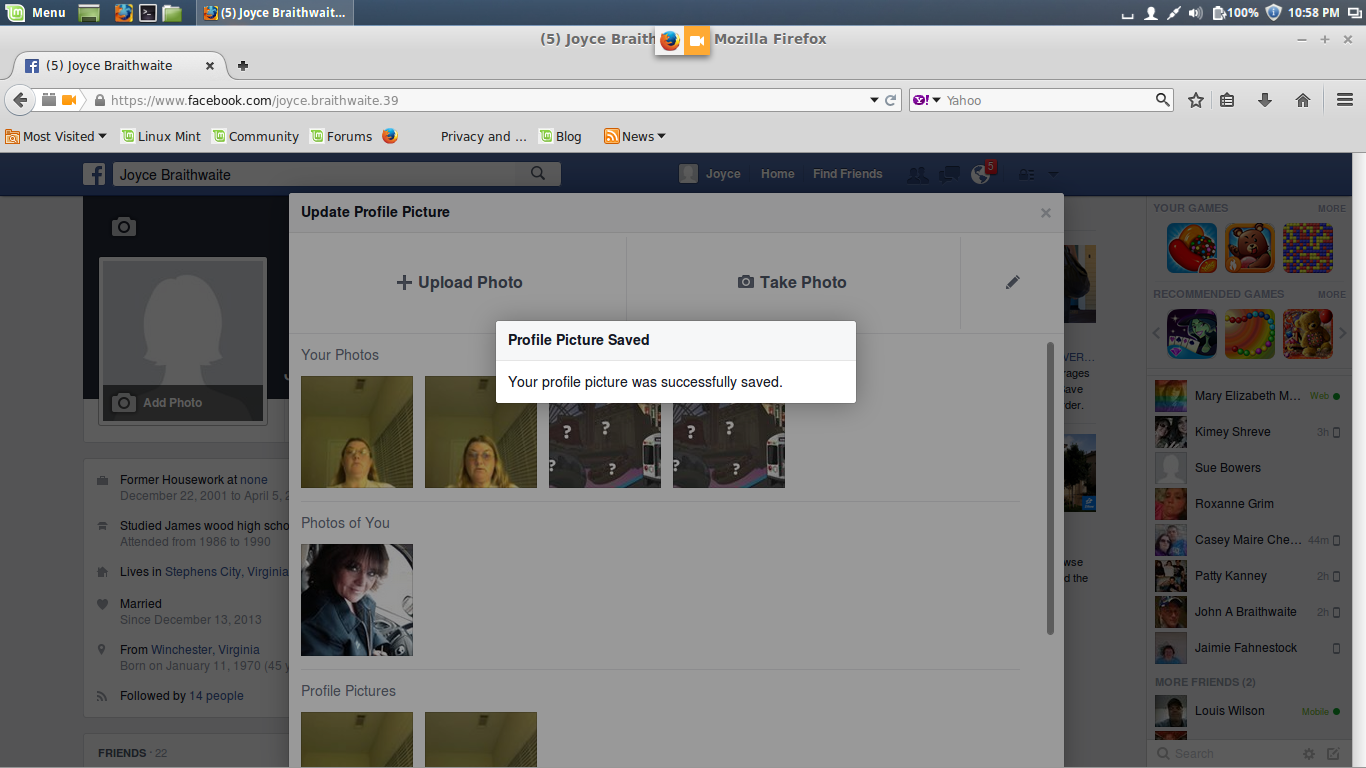Open the Privacy and ... bookmark
This screenshot has width=1366, height=768.
tap(484, 136)
